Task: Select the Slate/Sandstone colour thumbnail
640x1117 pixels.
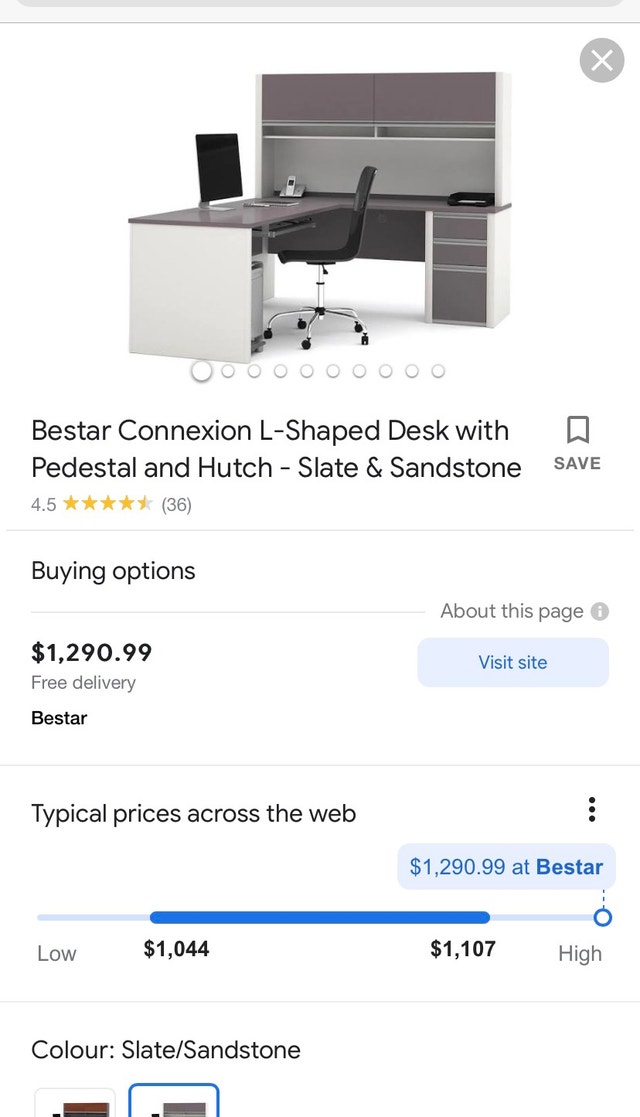Action: (x=173, y=1104)
